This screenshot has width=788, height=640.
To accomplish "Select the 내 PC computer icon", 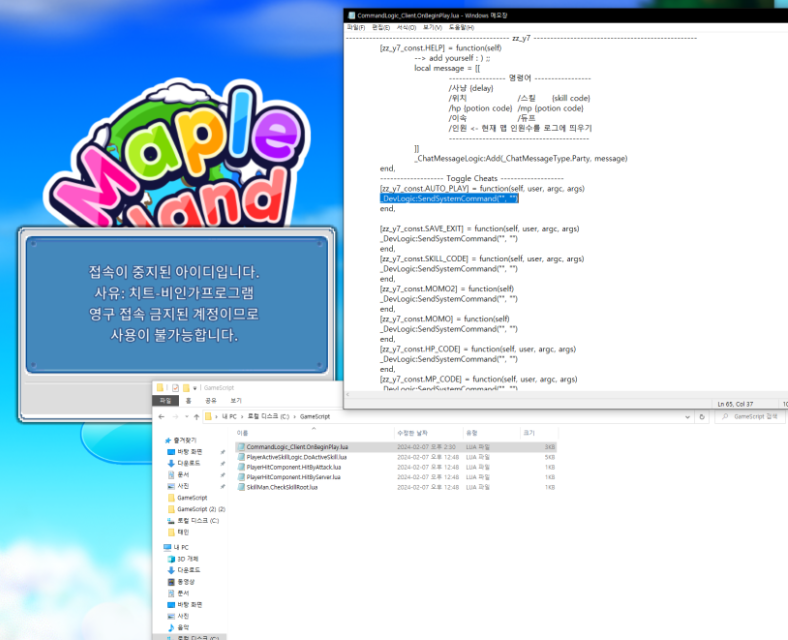I will point(167,548).
